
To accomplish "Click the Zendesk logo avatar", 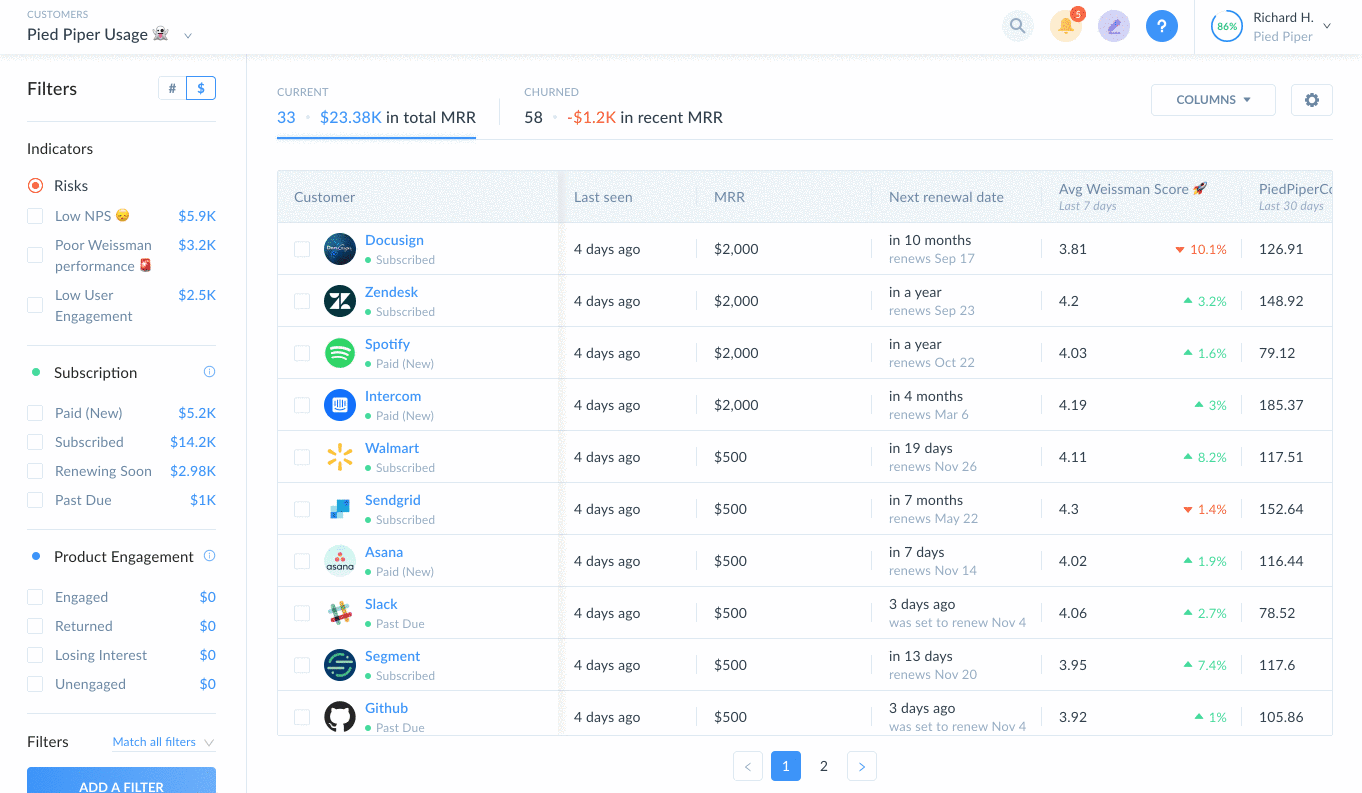I will coord(340,301).
